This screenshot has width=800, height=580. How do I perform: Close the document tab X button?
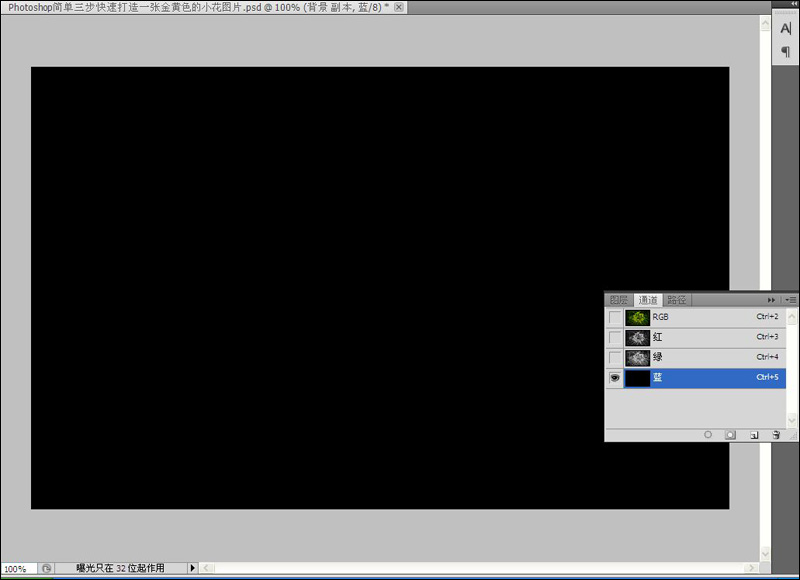[399, 7]
